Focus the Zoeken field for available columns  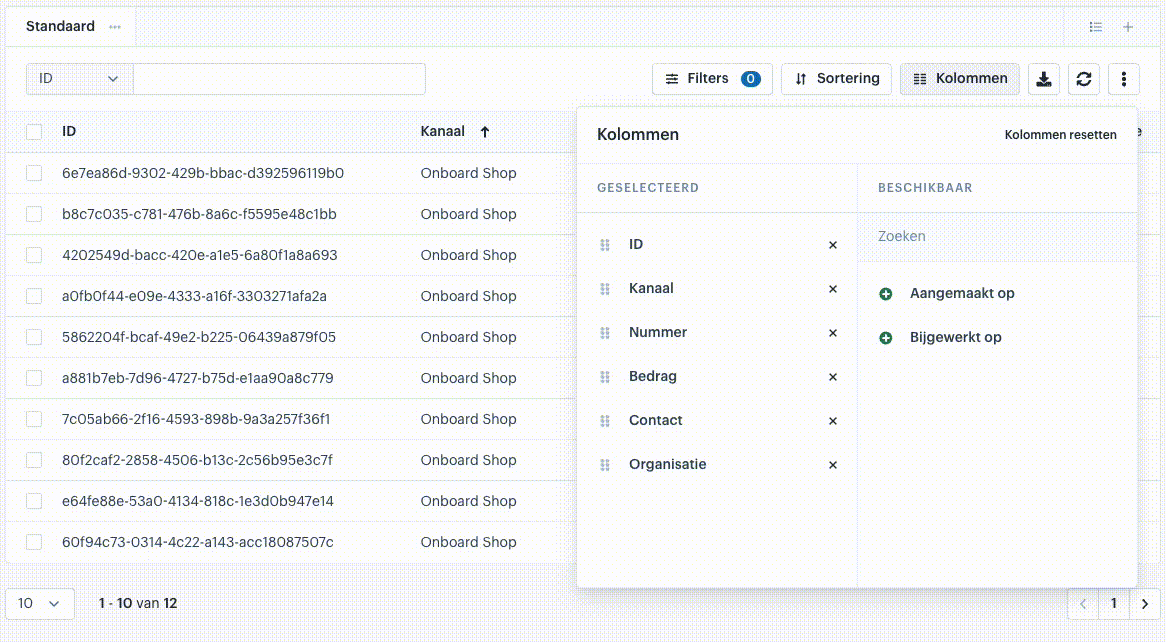997,237
